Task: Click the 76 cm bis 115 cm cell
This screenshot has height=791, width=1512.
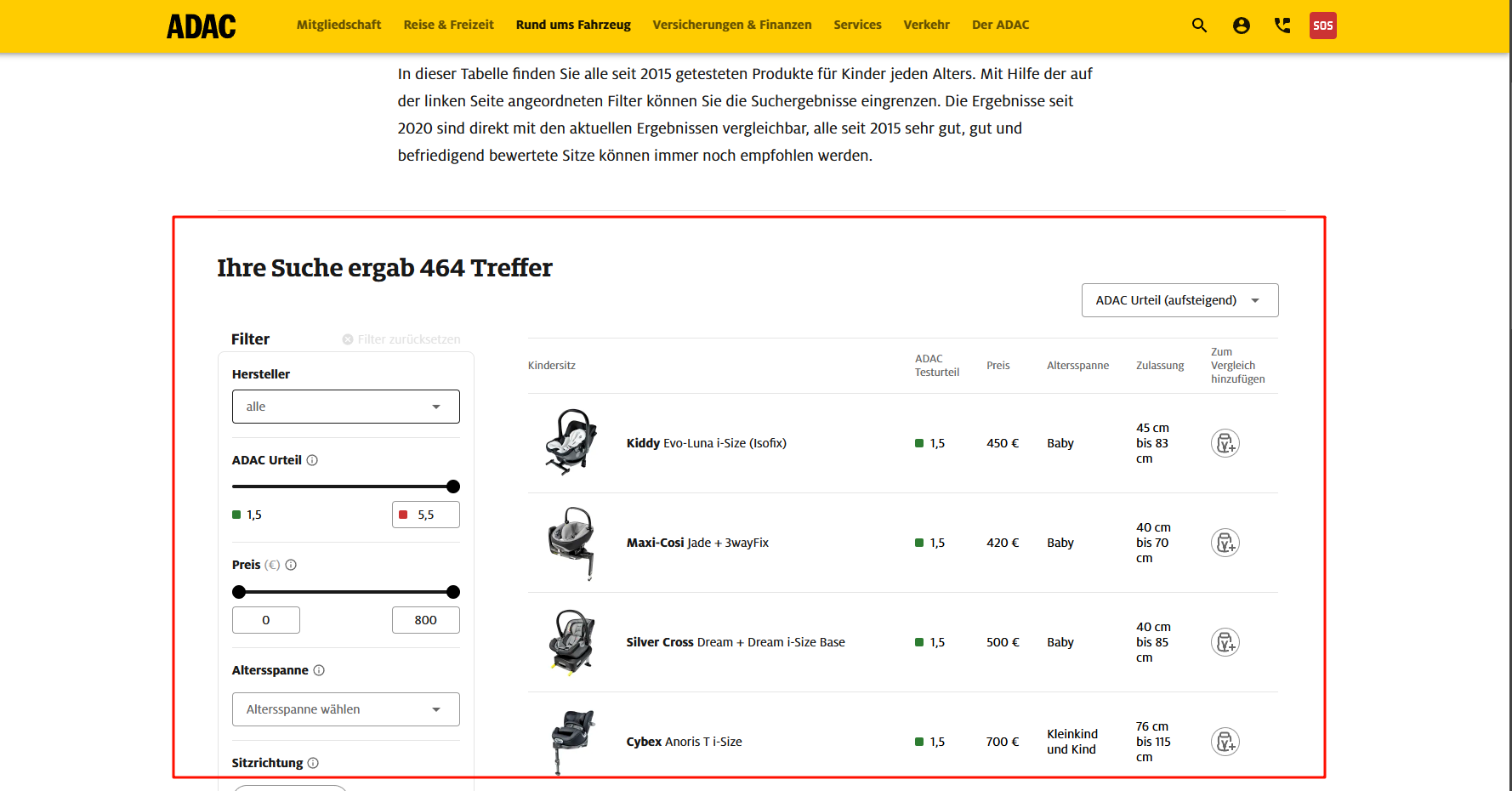Action: coord(1152,742)
